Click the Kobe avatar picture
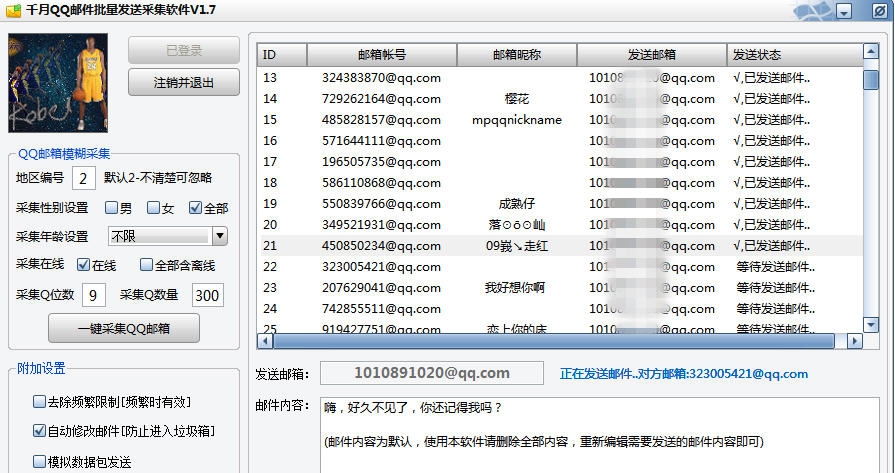Viewport: 895px width, 473px height. 58,83
